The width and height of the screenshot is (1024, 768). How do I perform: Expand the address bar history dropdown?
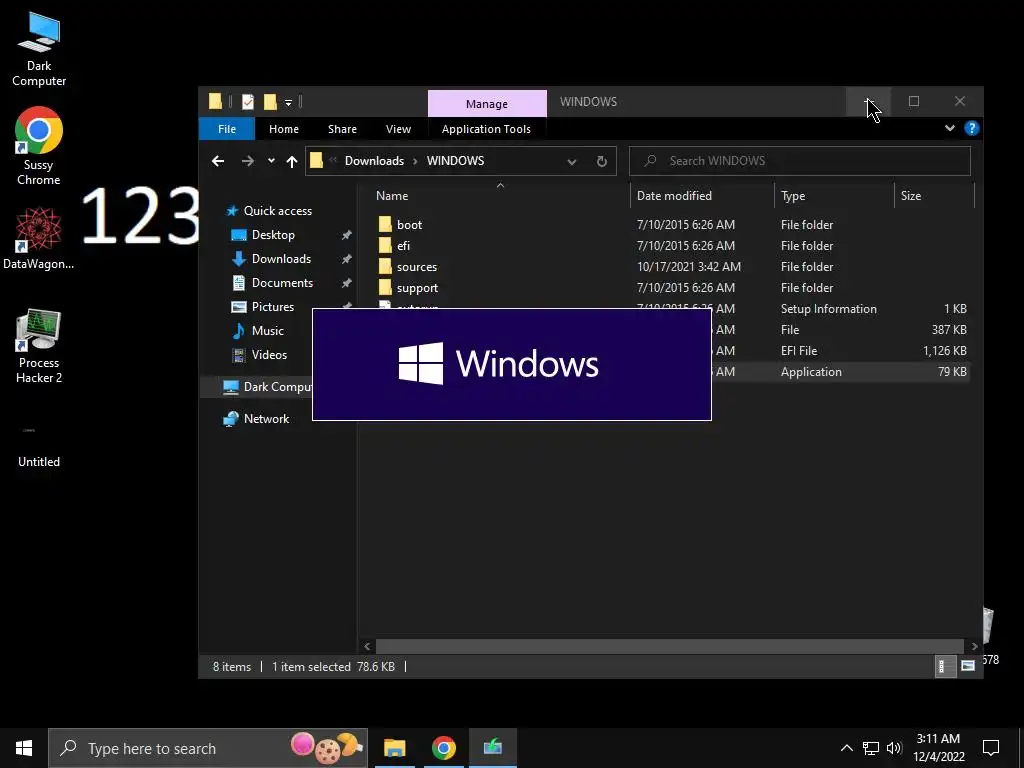pos(572,161)
